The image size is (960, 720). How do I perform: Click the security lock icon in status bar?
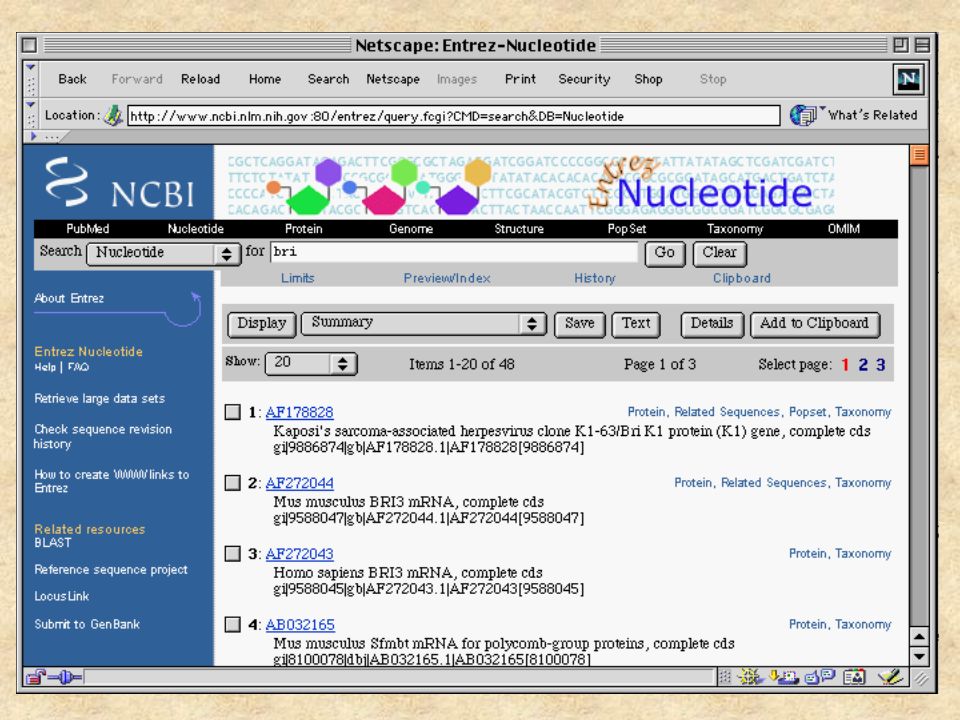click(36, 677)
